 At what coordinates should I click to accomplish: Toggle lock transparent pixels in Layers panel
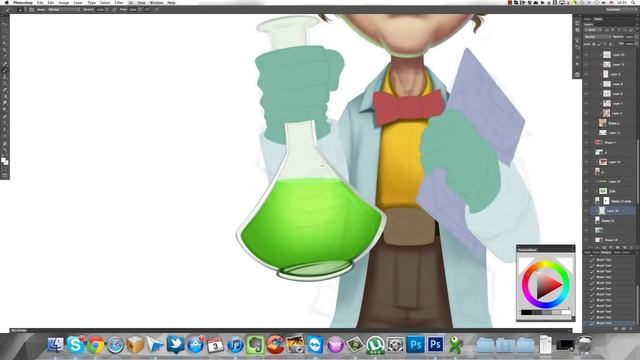[593, 44]
